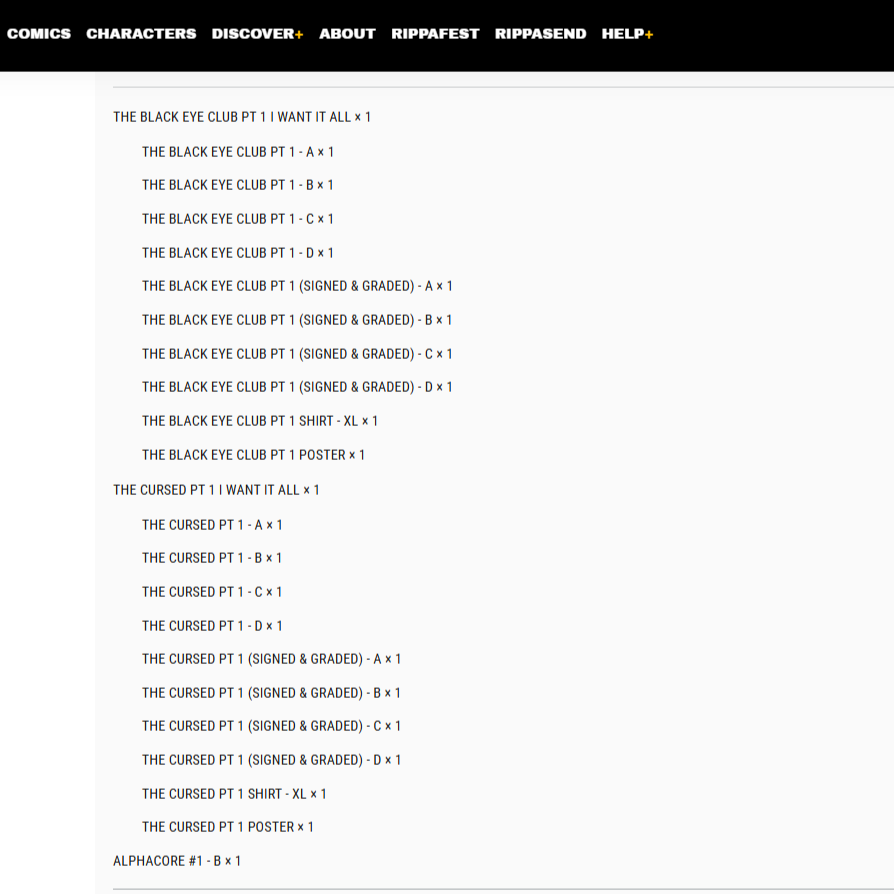Select "THE BLACK EYE CLUB PT 1 I WANT IT ALL × 1"
This screenshot has height=894, width=894.
pyautogui.click(x=242, y=117)
